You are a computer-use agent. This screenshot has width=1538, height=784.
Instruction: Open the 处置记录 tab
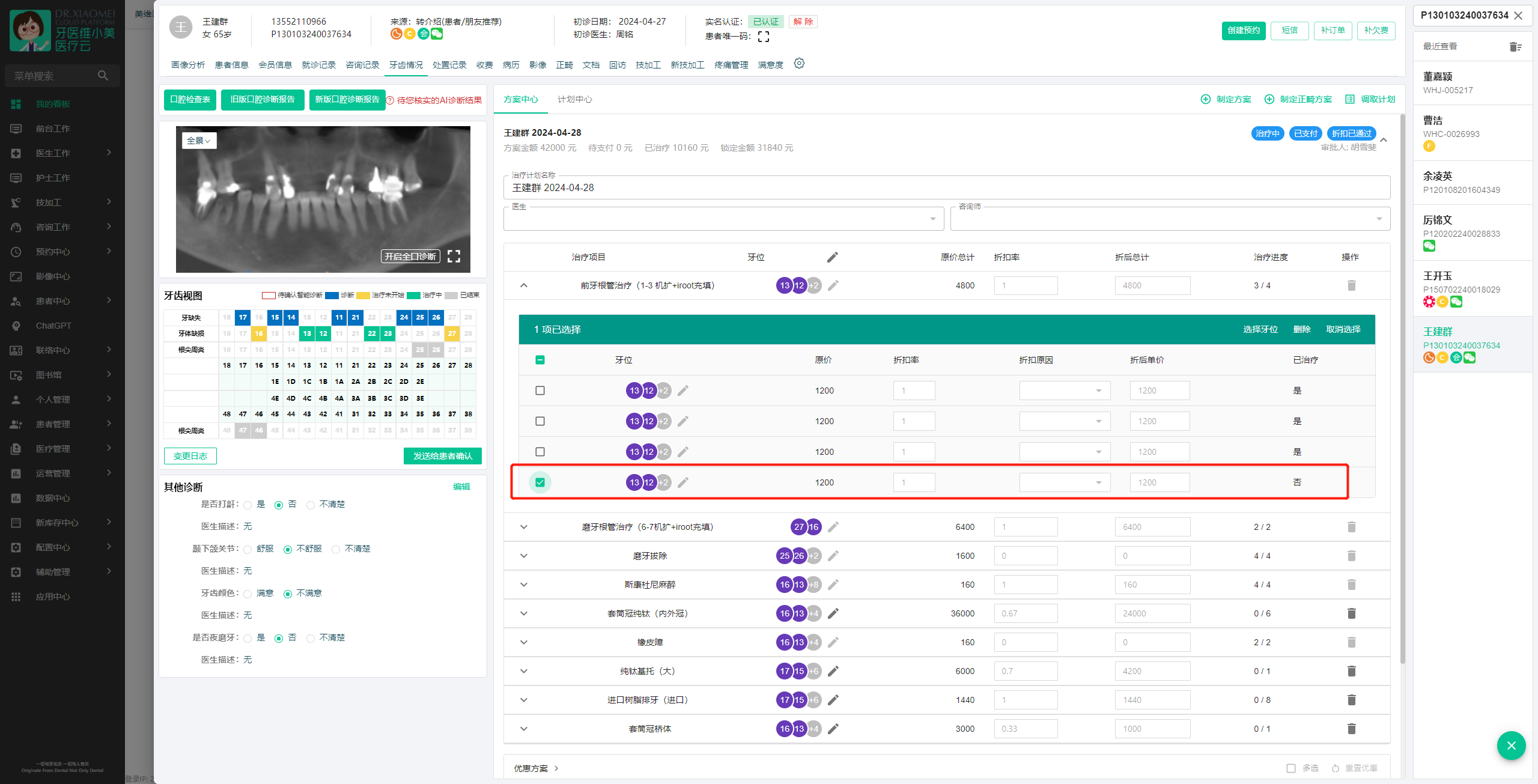449,65
